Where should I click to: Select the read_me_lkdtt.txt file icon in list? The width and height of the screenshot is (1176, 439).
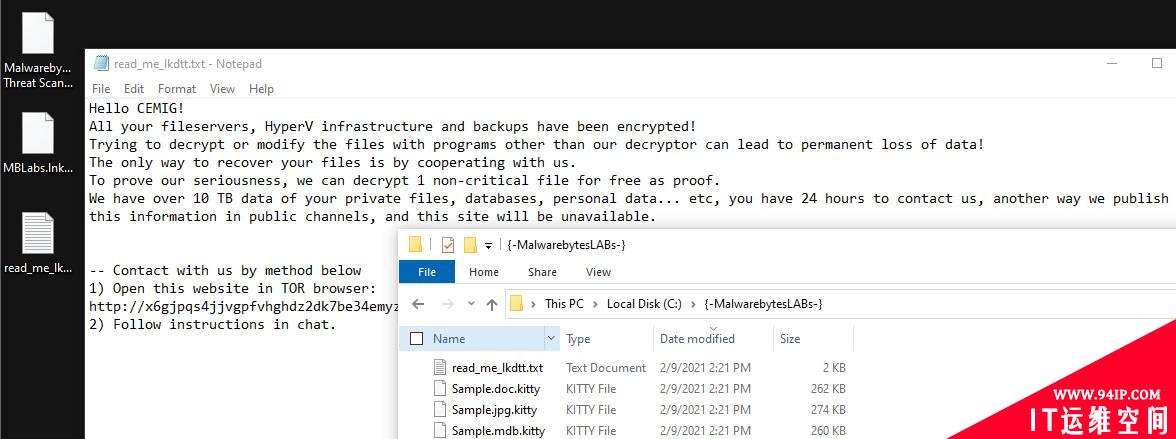441,368
